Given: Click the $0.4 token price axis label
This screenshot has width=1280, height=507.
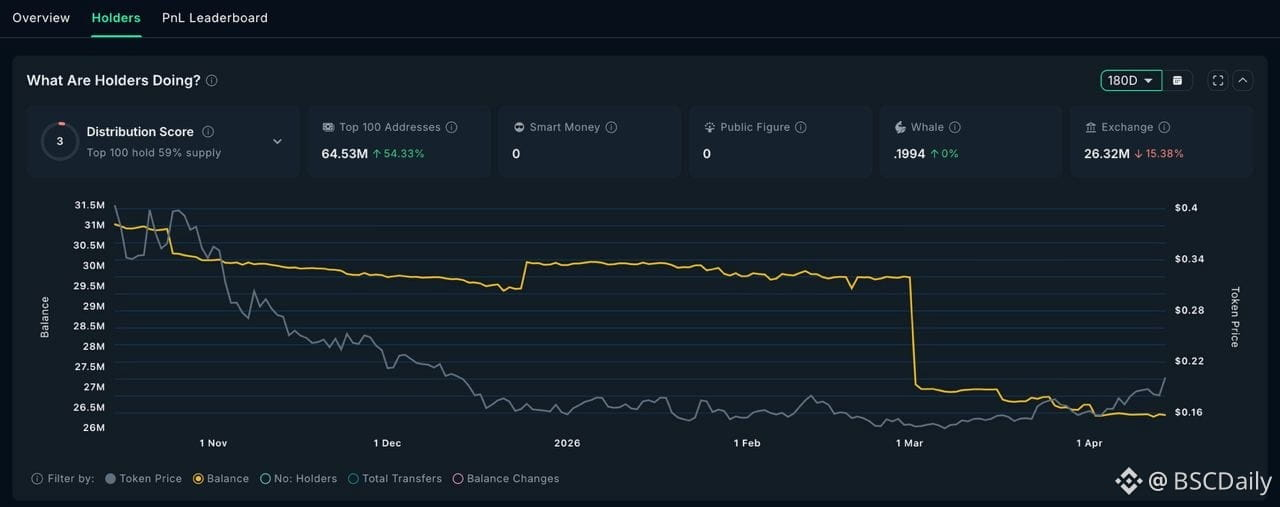Looking at the screenshot, I should [1187, 208].
